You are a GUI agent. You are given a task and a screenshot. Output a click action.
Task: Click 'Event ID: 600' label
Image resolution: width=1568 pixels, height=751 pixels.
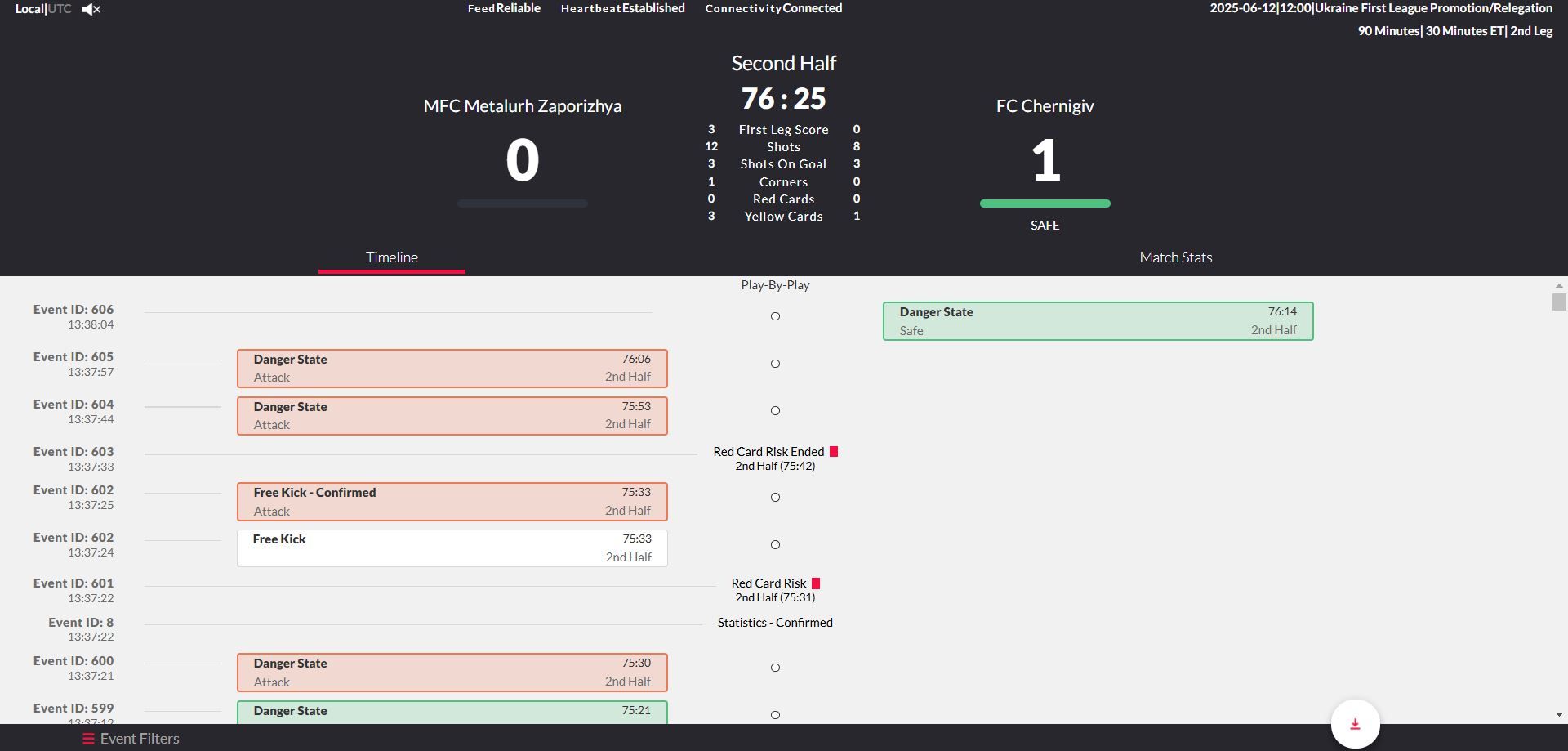point(73,661)
